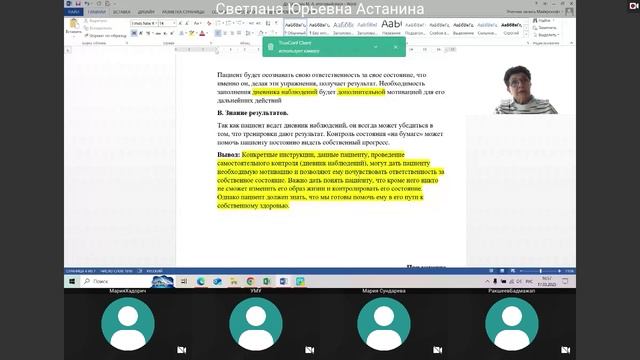Open File Explorer from the taskbar
The width and height of the screenshot is (640, 360).
(234, 281)
